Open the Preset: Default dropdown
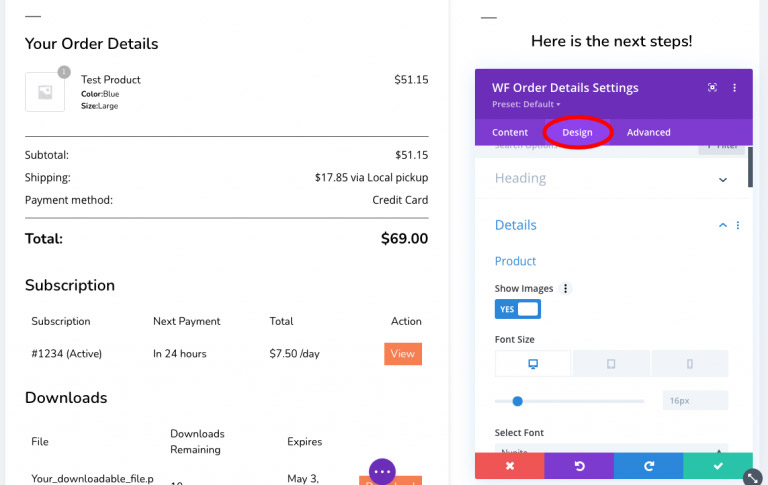Image resolution: width=768 pixels, height=485 pixels. 526,104
